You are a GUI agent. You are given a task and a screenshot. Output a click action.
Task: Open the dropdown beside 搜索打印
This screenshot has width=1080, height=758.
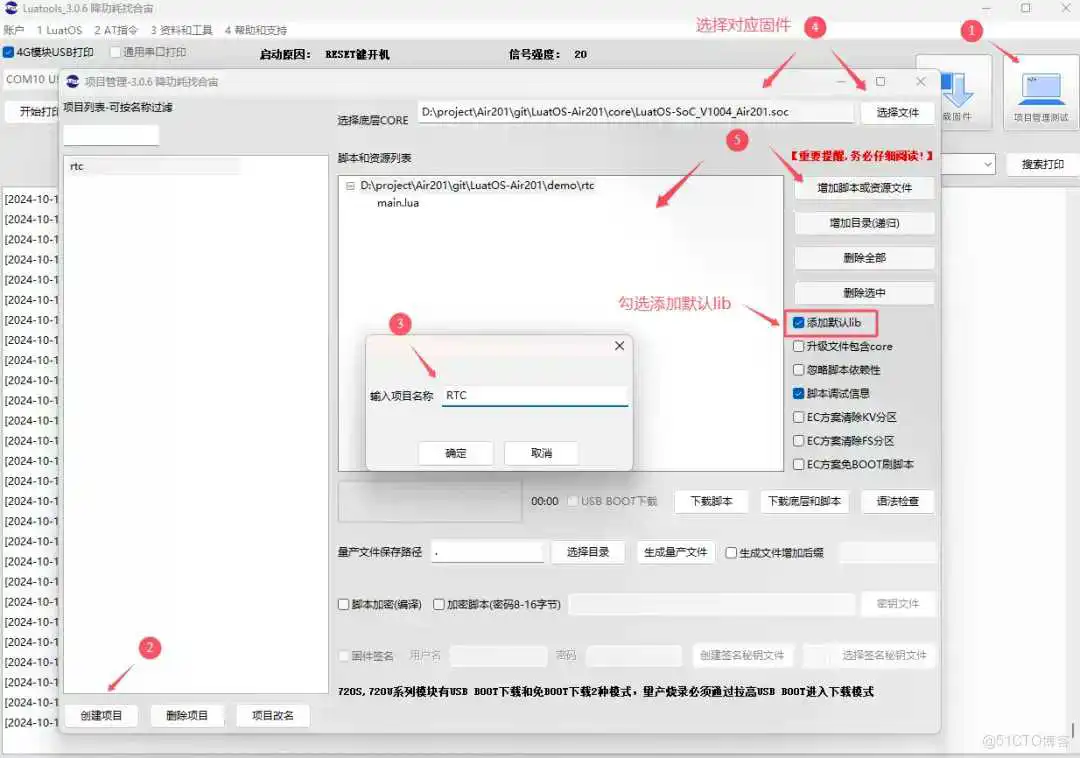tap(988, 164)
